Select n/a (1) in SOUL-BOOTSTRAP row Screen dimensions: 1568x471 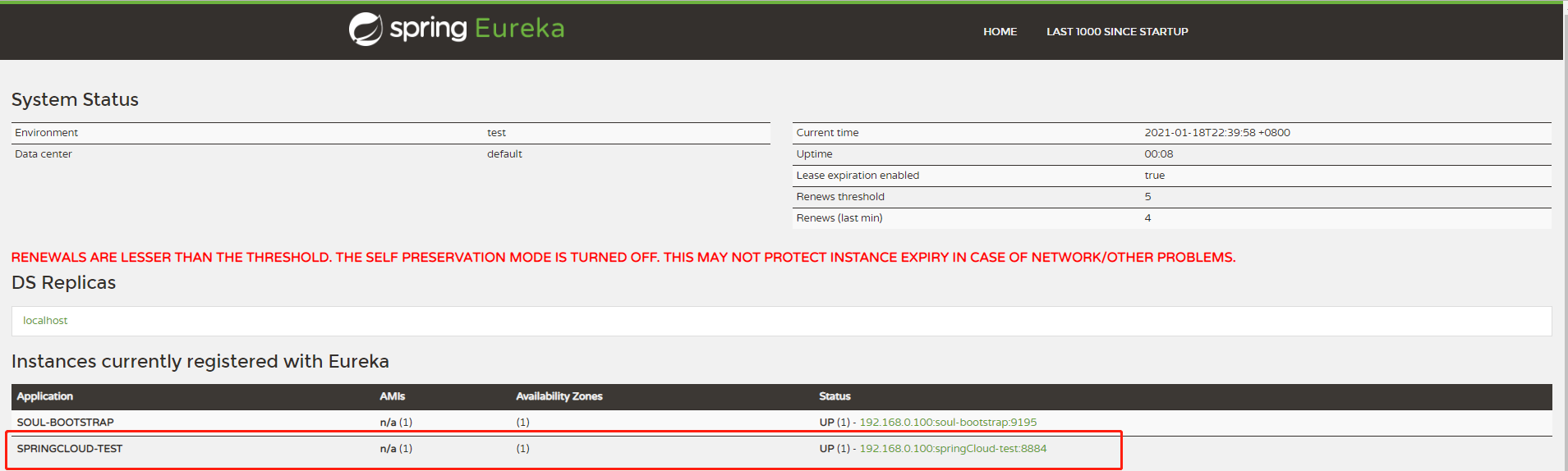pyautogui.click(x=396, y=423)
